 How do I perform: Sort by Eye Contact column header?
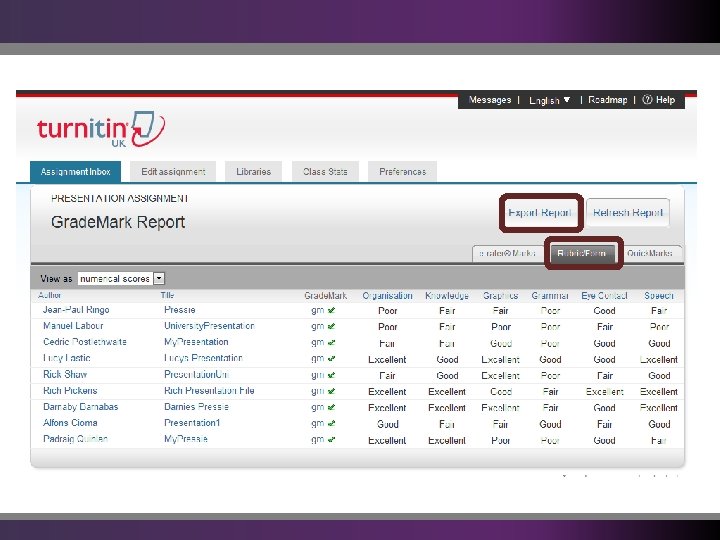point(604,296)
